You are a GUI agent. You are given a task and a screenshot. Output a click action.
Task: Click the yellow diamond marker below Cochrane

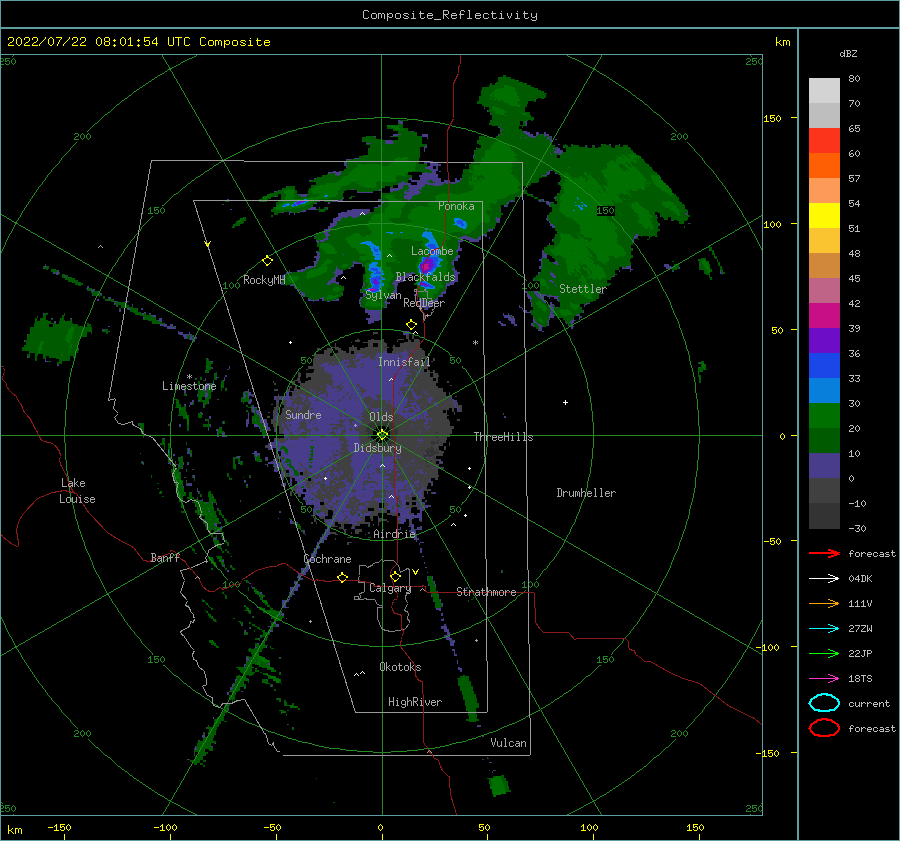(x=343, y=578)
